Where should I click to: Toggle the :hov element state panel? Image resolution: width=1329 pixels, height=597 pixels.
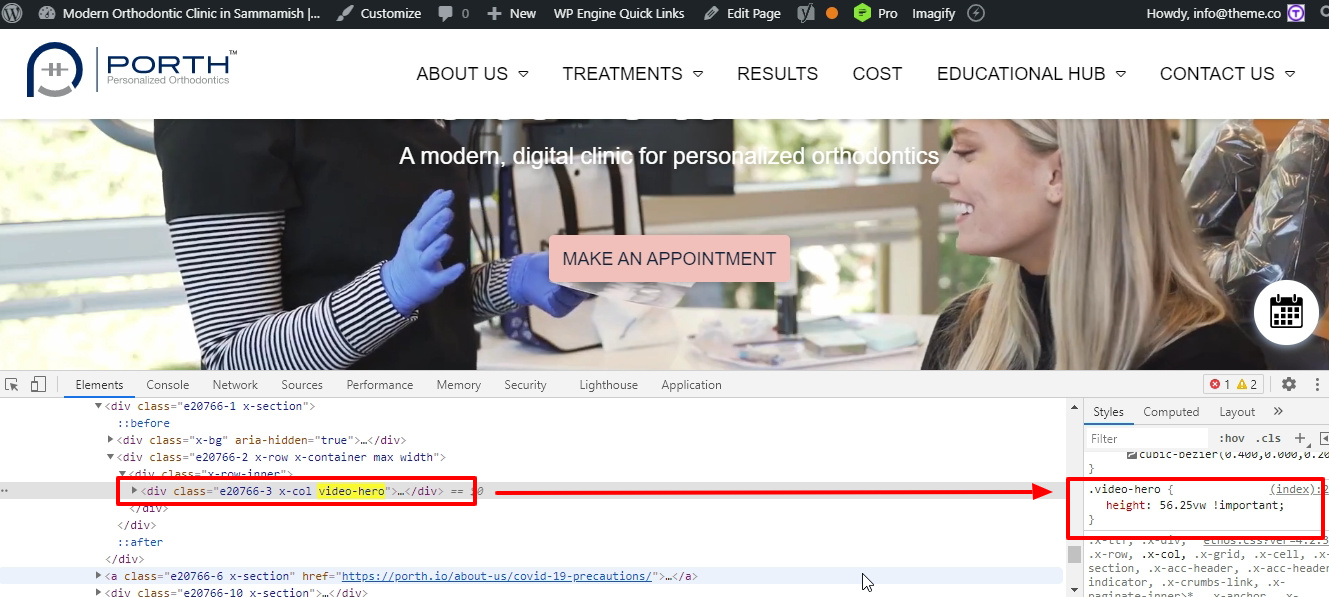click(1232, 438)
